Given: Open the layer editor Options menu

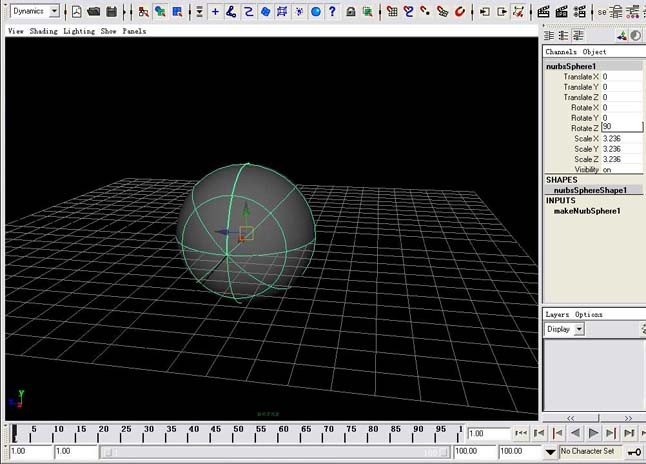Looking at the screenshot, I should click(588, 314).
